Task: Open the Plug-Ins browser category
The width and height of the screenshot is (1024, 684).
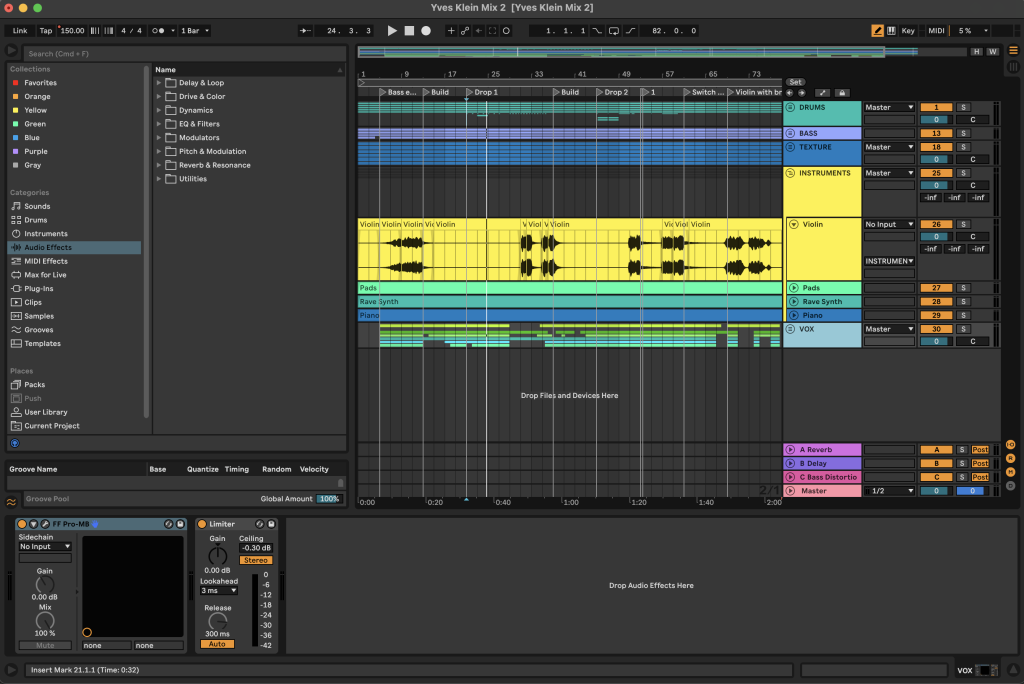Action: tap(39, 288)
